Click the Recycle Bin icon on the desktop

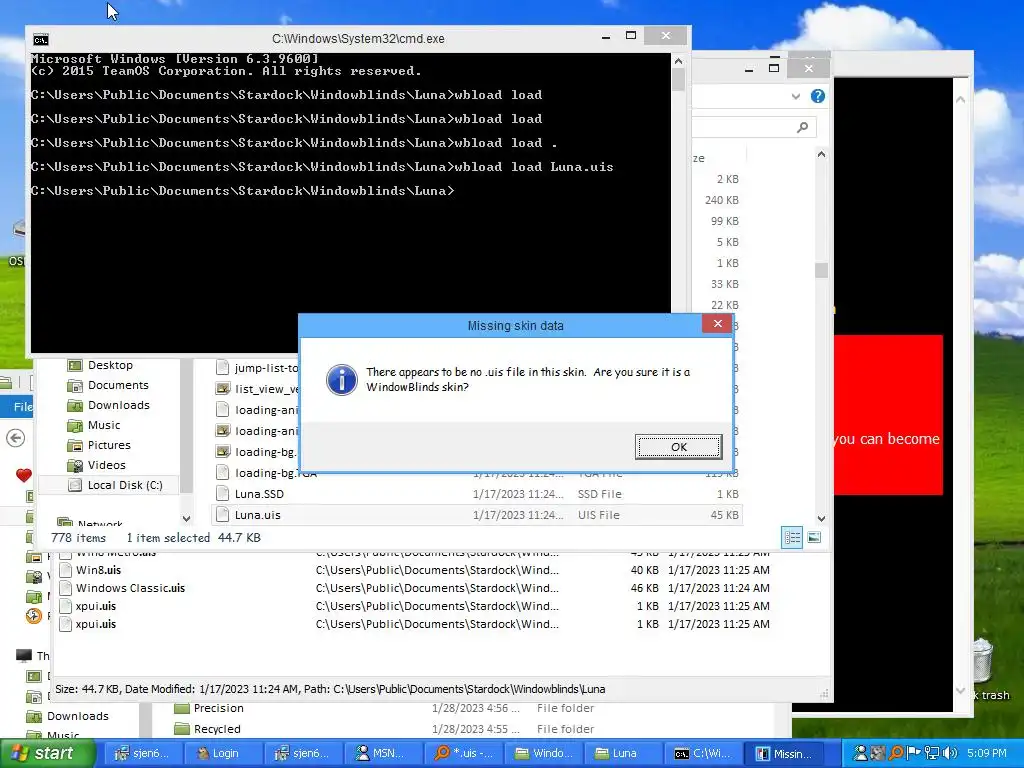(982, 661)
